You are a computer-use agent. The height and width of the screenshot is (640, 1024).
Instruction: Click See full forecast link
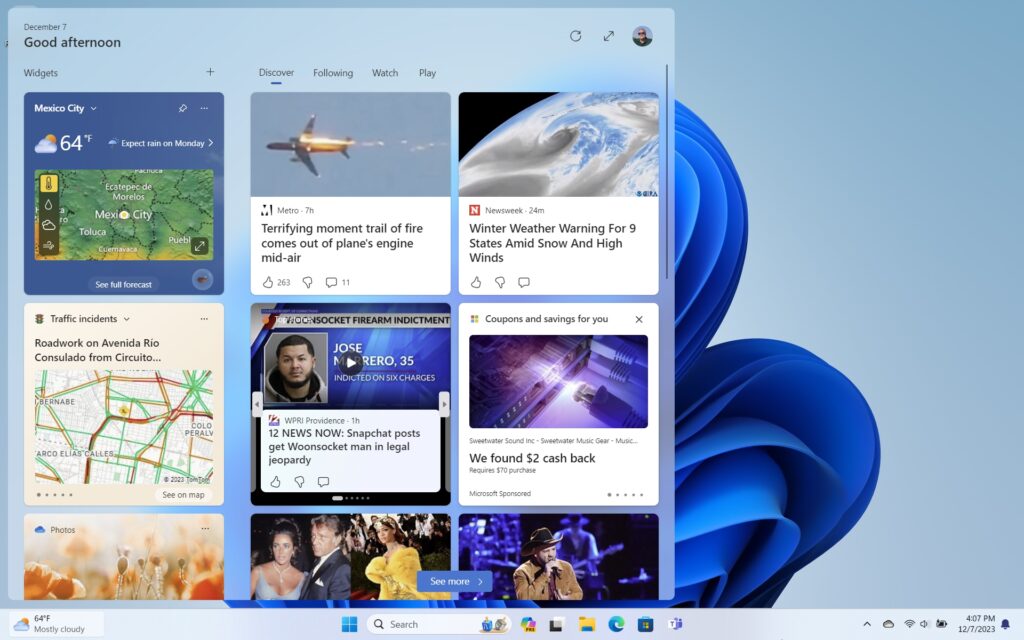click(x=123, y=285)
